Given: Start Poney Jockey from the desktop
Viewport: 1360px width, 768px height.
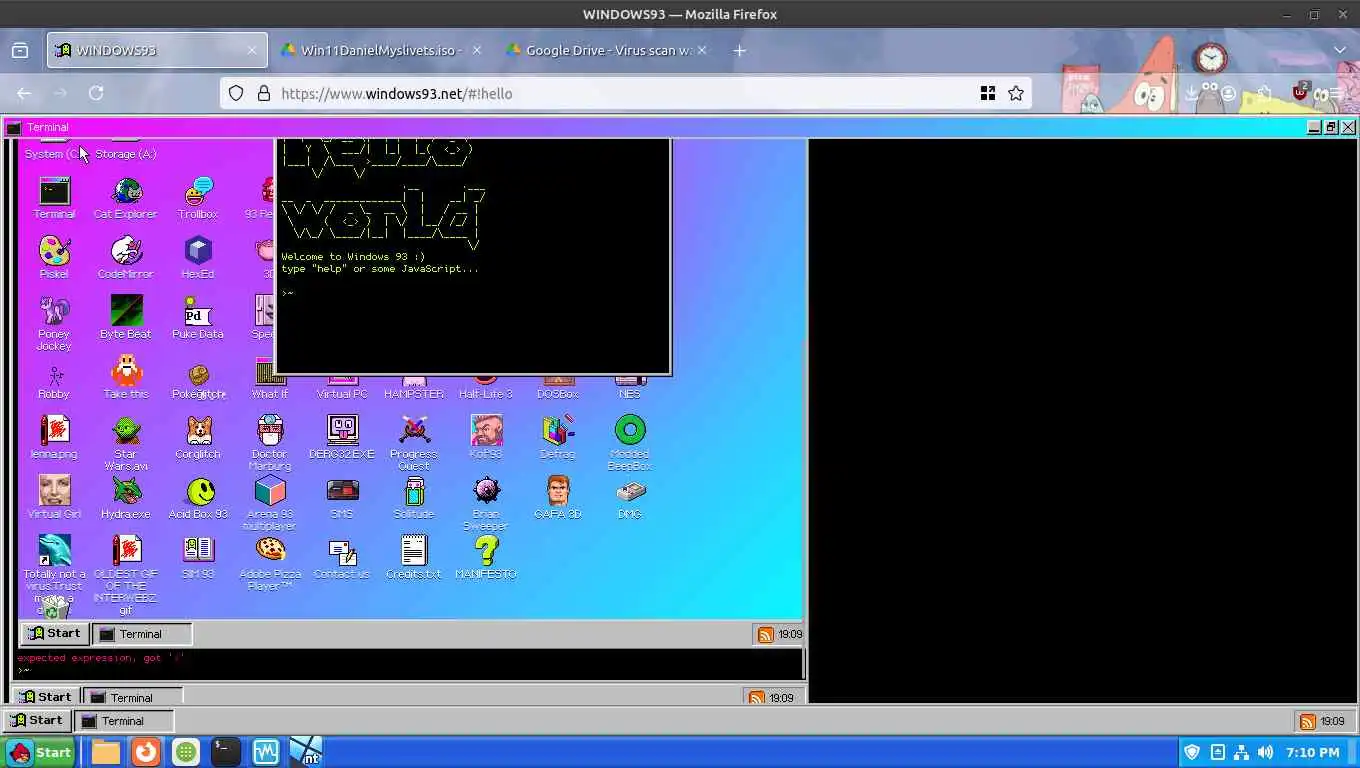Looking at the screenshot, I should tap(54, 323).
